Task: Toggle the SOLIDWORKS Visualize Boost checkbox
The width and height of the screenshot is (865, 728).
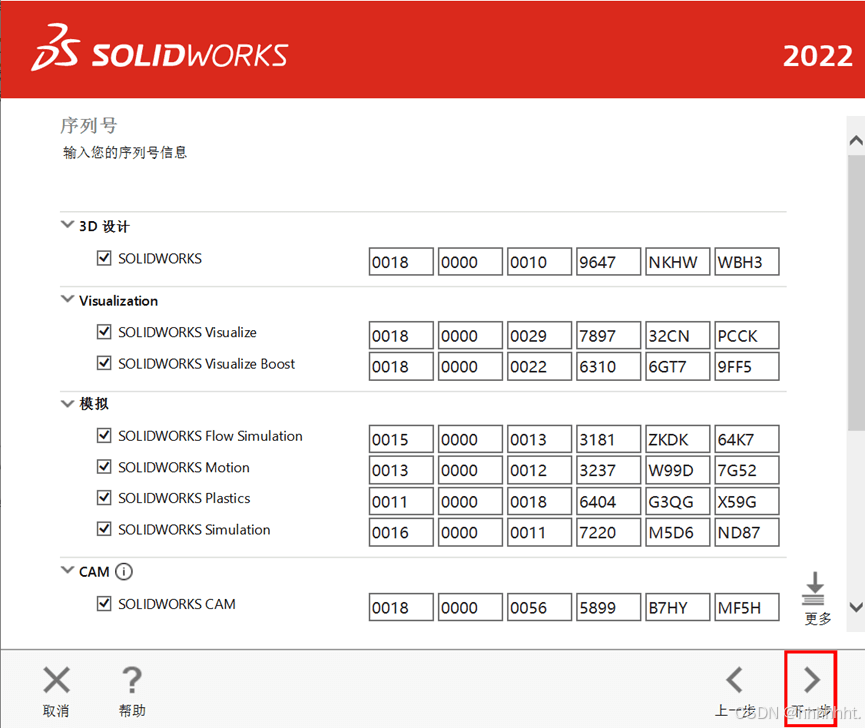Action: pos(104,363)
